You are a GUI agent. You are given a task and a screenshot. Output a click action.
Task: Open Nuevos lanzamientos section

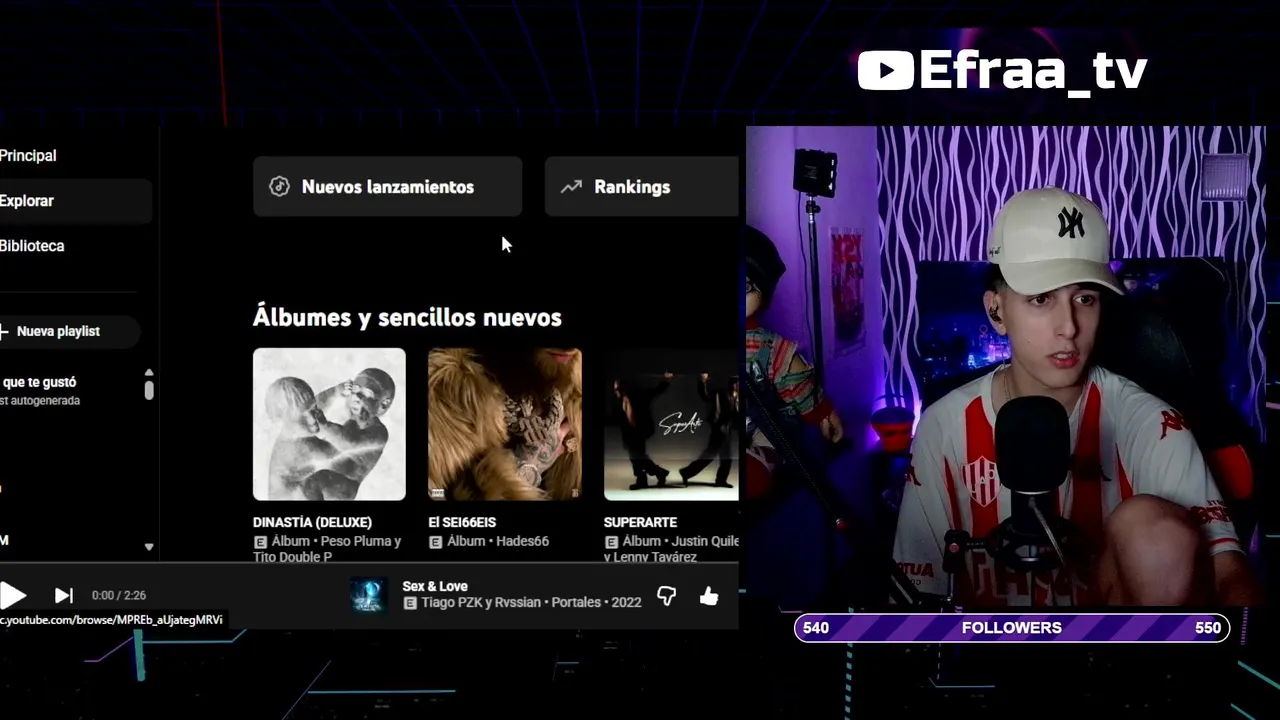click(387, 186)
